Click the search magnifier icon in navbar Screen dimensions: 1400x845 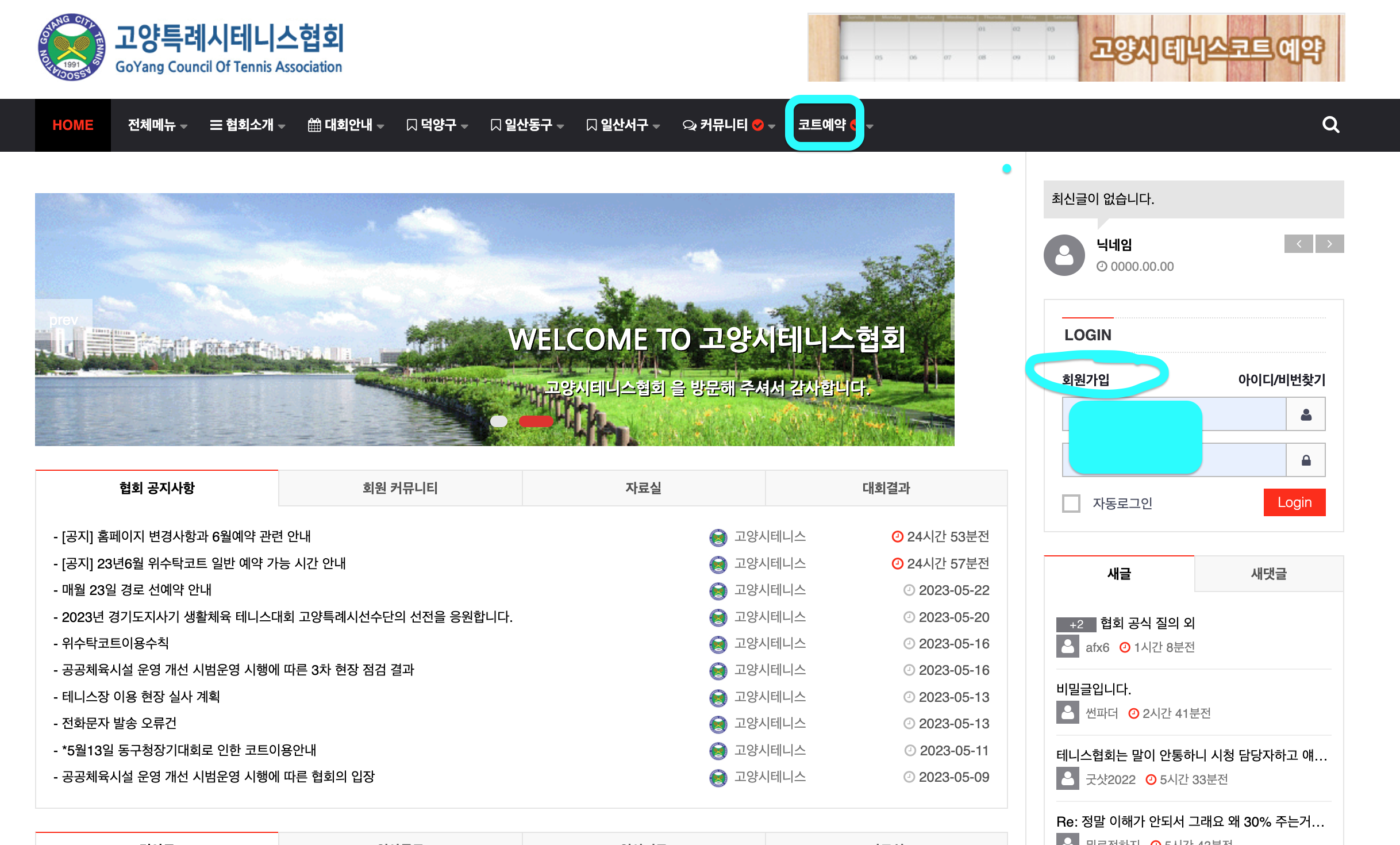(x=1330, y=125)
